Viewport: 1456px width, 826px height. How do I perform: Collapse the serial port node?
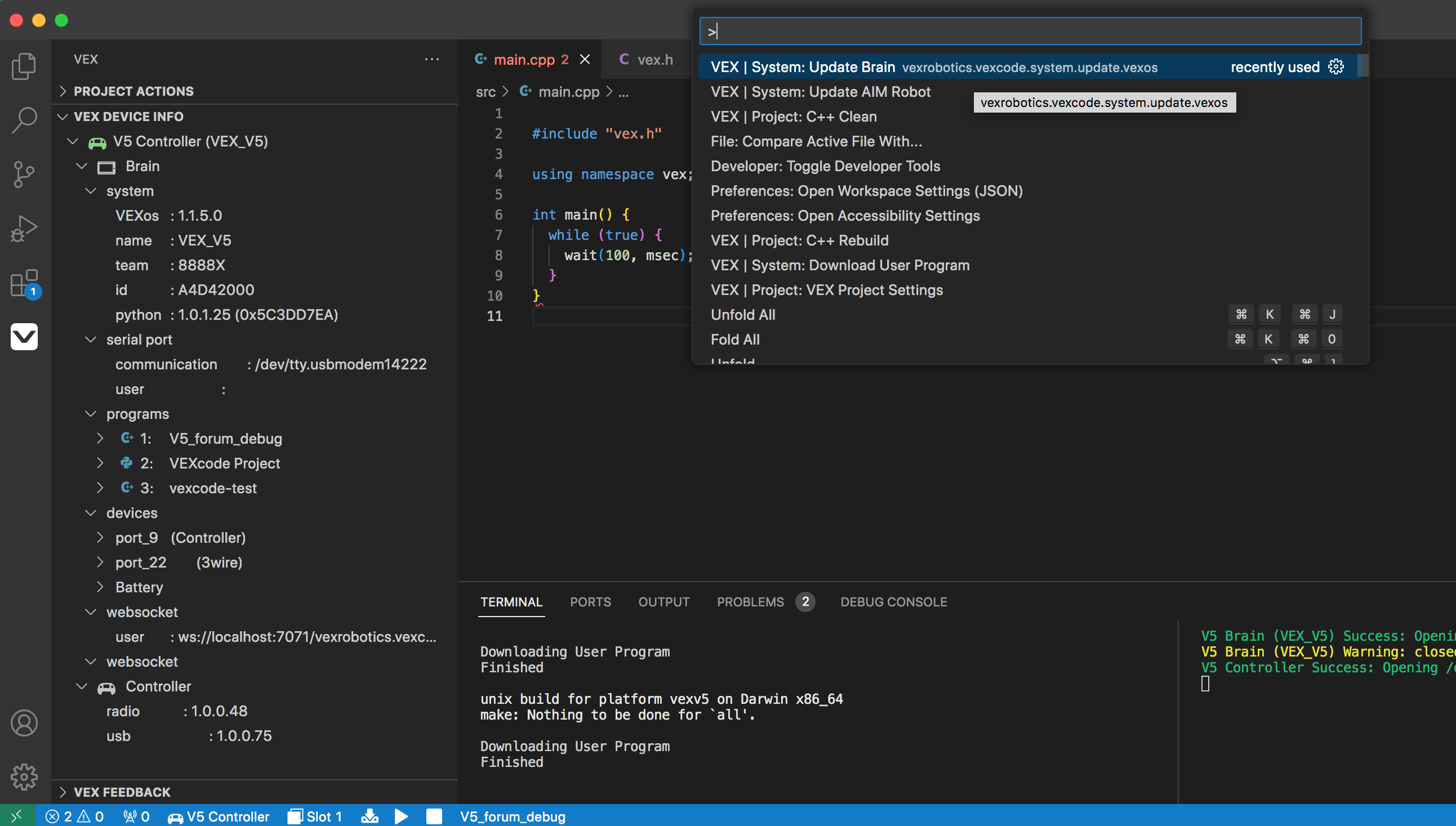90,340
